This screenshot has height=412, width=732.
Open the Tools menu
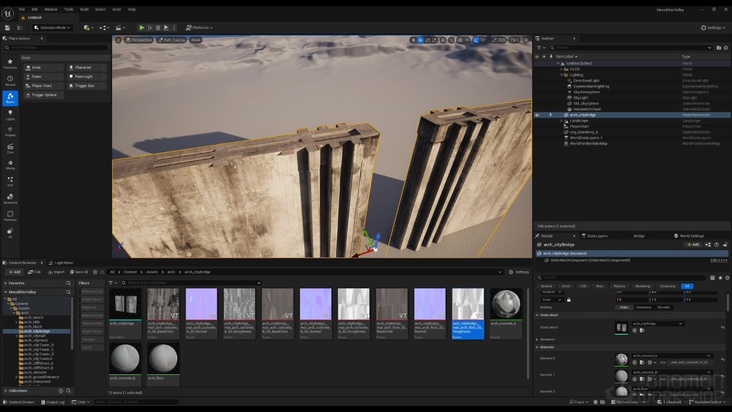pos(69,9)
